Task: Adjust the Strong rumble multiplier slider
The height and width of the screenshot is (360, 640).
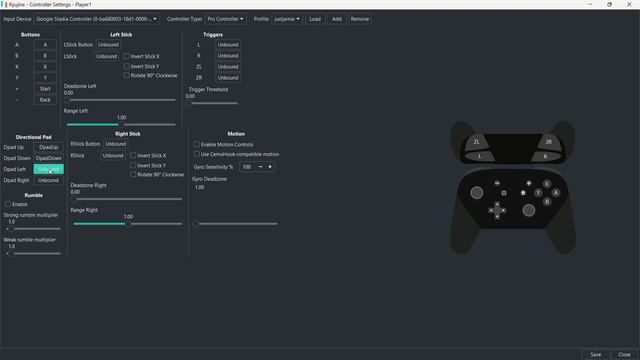Action: [x=34, y=229]
